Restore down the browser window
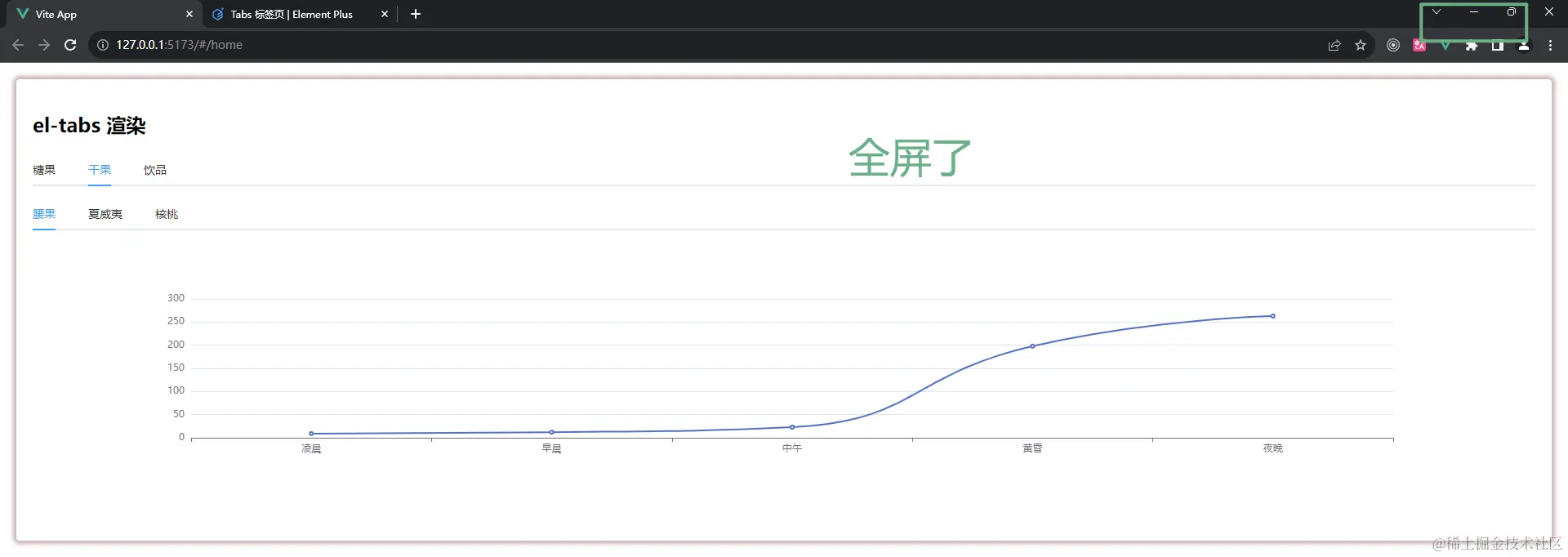Image resolution: width=1568 pixels, height=557 pixels. click(1511, 12)
